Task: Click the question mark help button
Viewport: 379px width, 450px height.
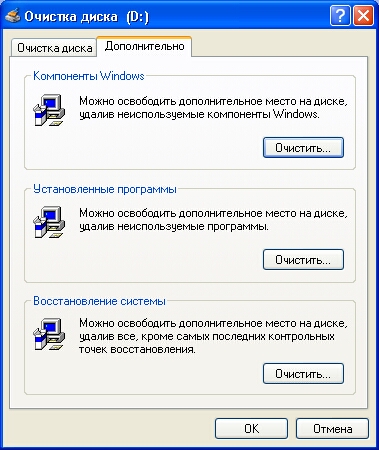Action: coord(340,16)
